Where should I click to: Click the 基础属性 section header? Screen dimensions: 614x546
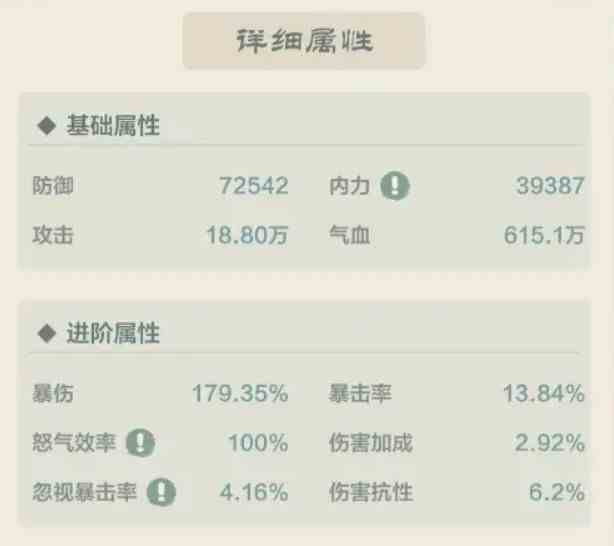(x=113, y=125)
